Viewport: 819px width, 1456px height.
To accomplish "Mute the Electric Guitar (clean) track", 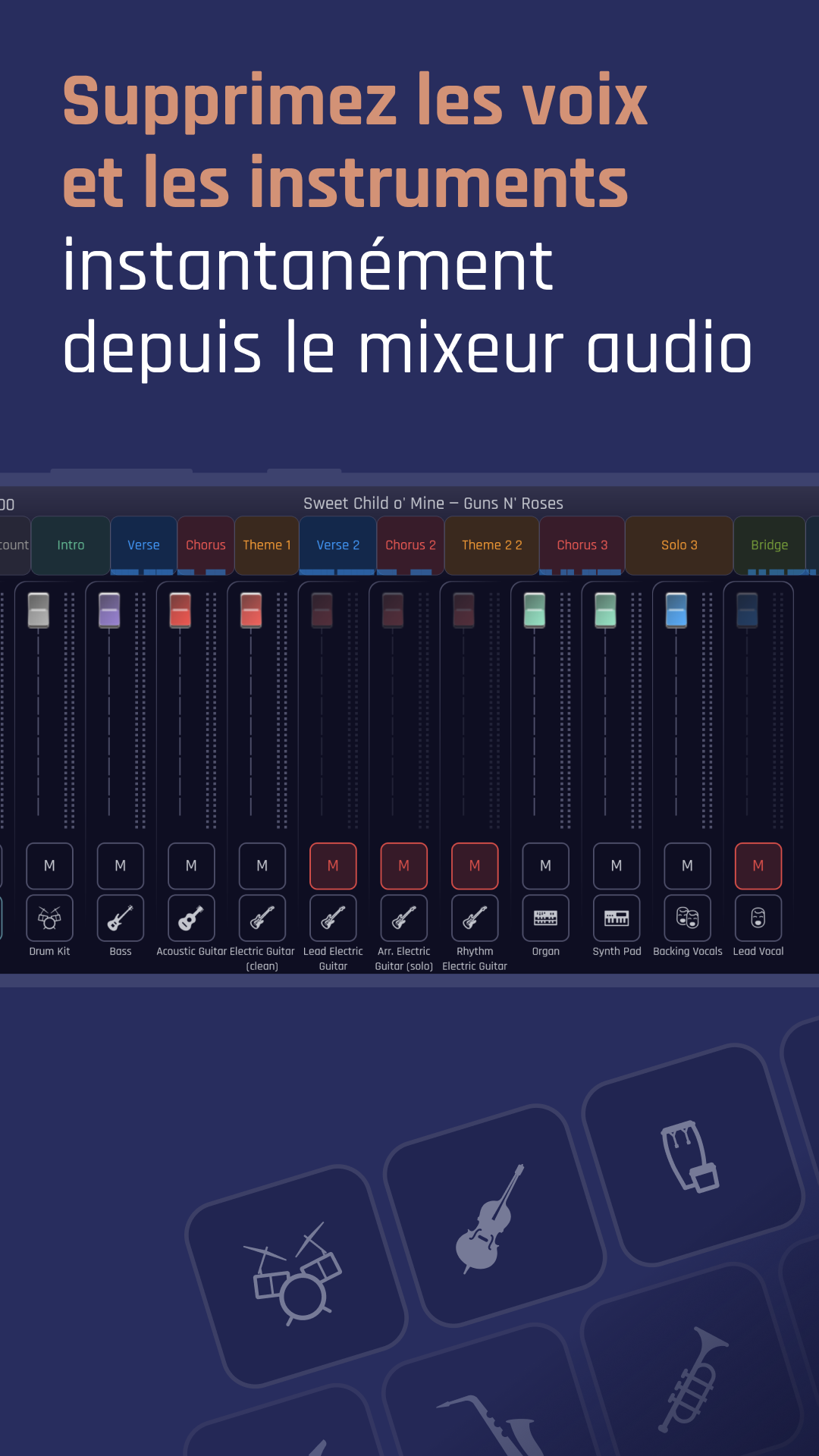I will coord(262,866).
